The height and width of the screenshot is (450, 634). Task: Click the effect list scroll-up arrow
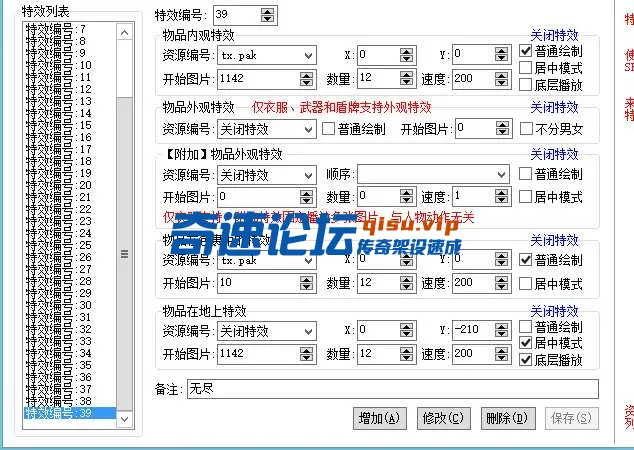[x=125, y=32]
